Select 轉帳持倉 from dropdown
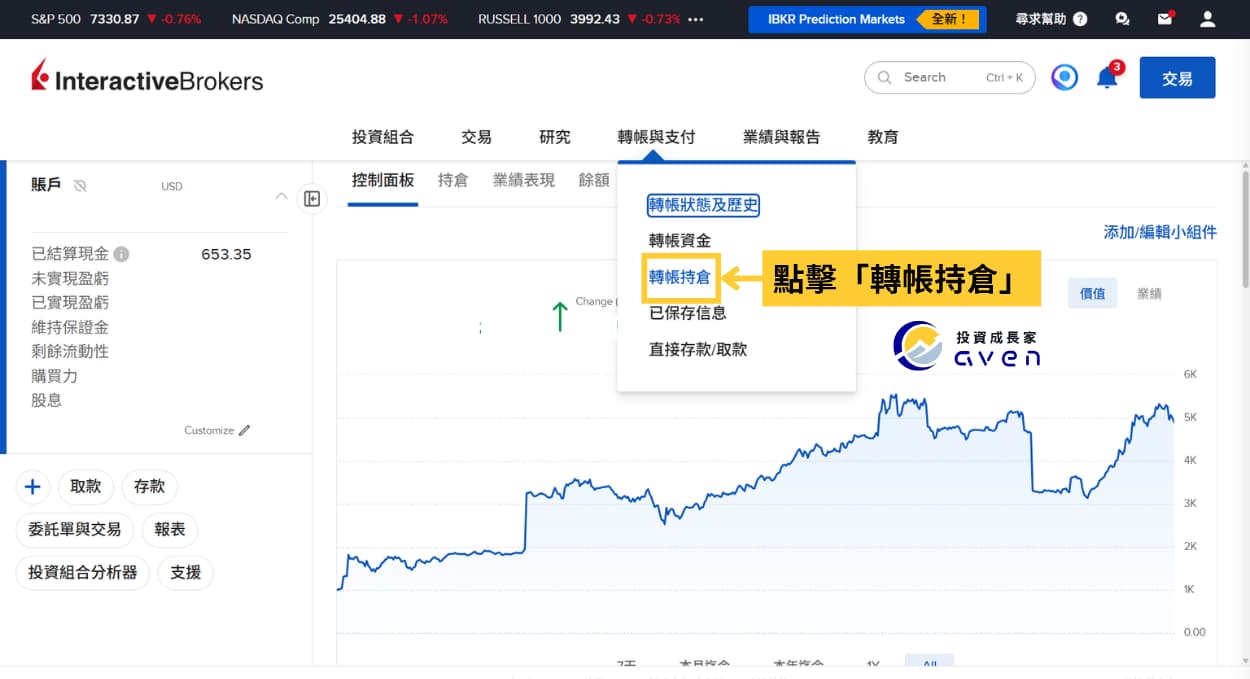Viewport: 1250px width, 679px height. pyautogui.click(x=680, y=277)
